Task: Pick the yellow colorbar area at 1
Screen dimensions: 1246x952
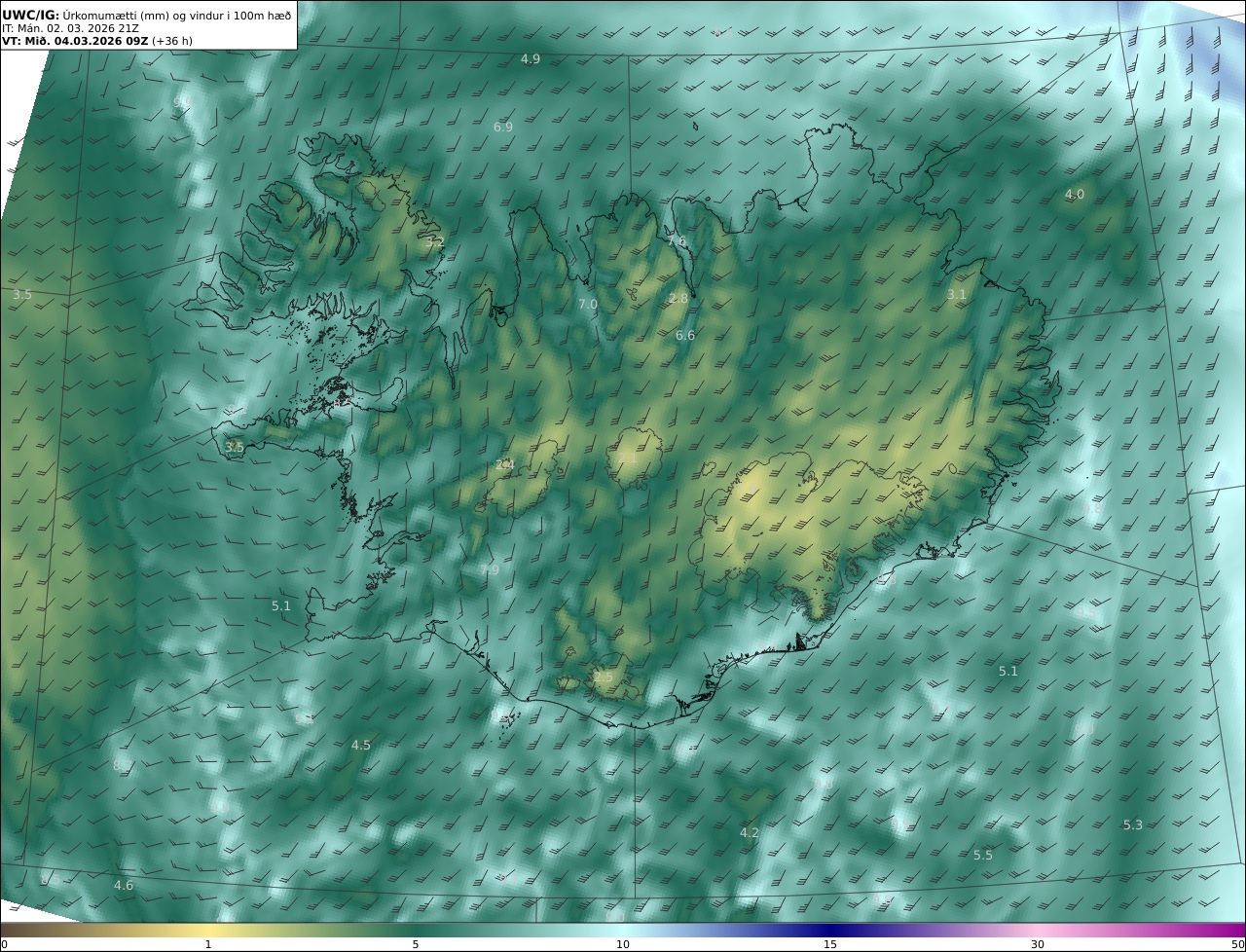Action: pyautogui.click(x=208, y=931)
